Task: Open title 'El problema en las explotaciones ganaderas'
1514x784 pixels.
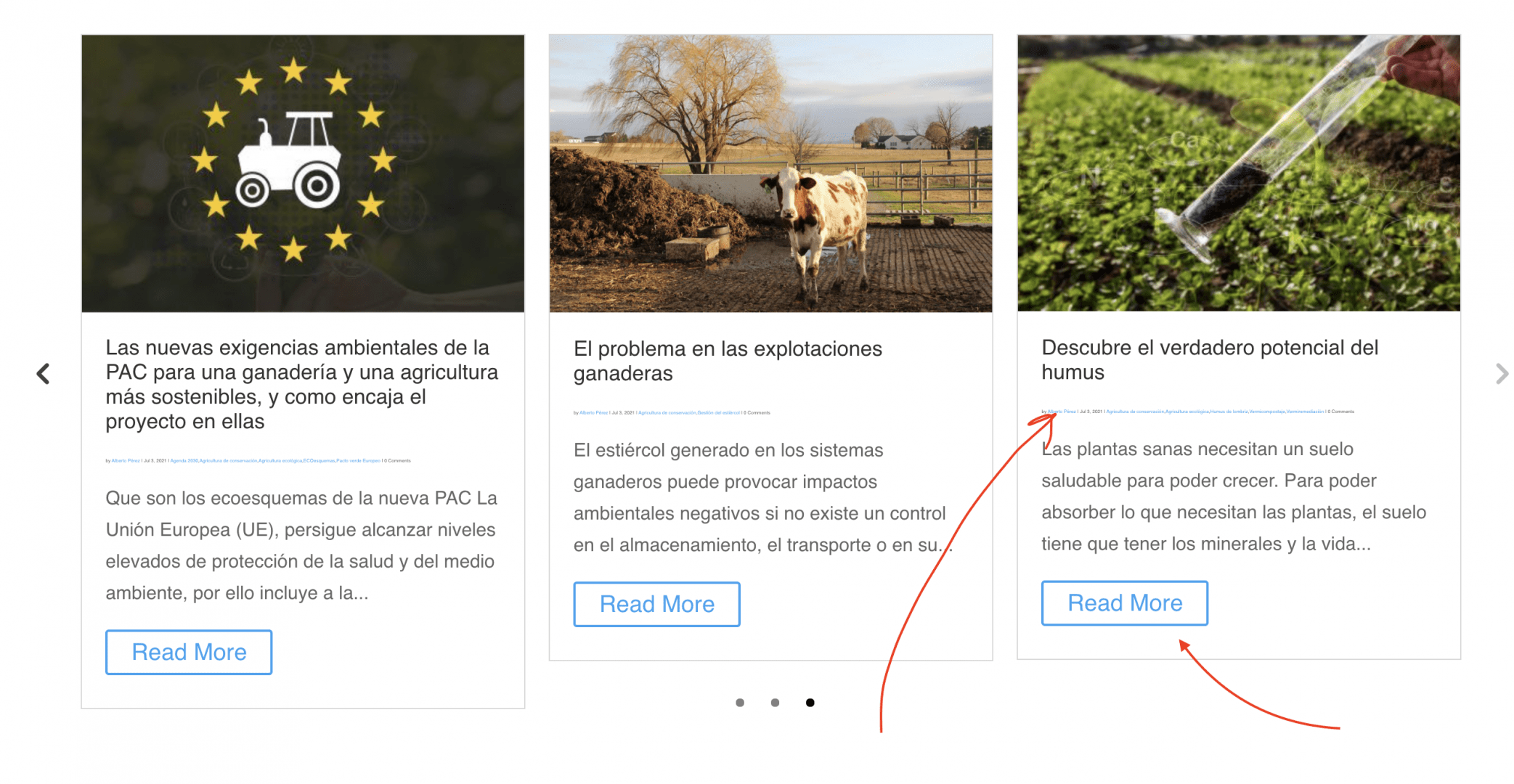Action: click(x=728, y=361)
